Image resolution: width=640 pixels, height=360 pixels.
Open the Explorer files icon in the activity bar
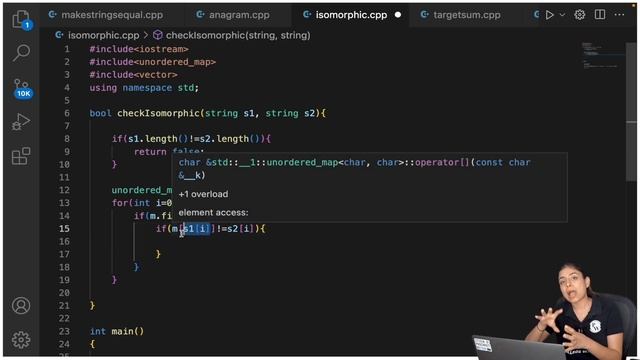pos(21,20)
